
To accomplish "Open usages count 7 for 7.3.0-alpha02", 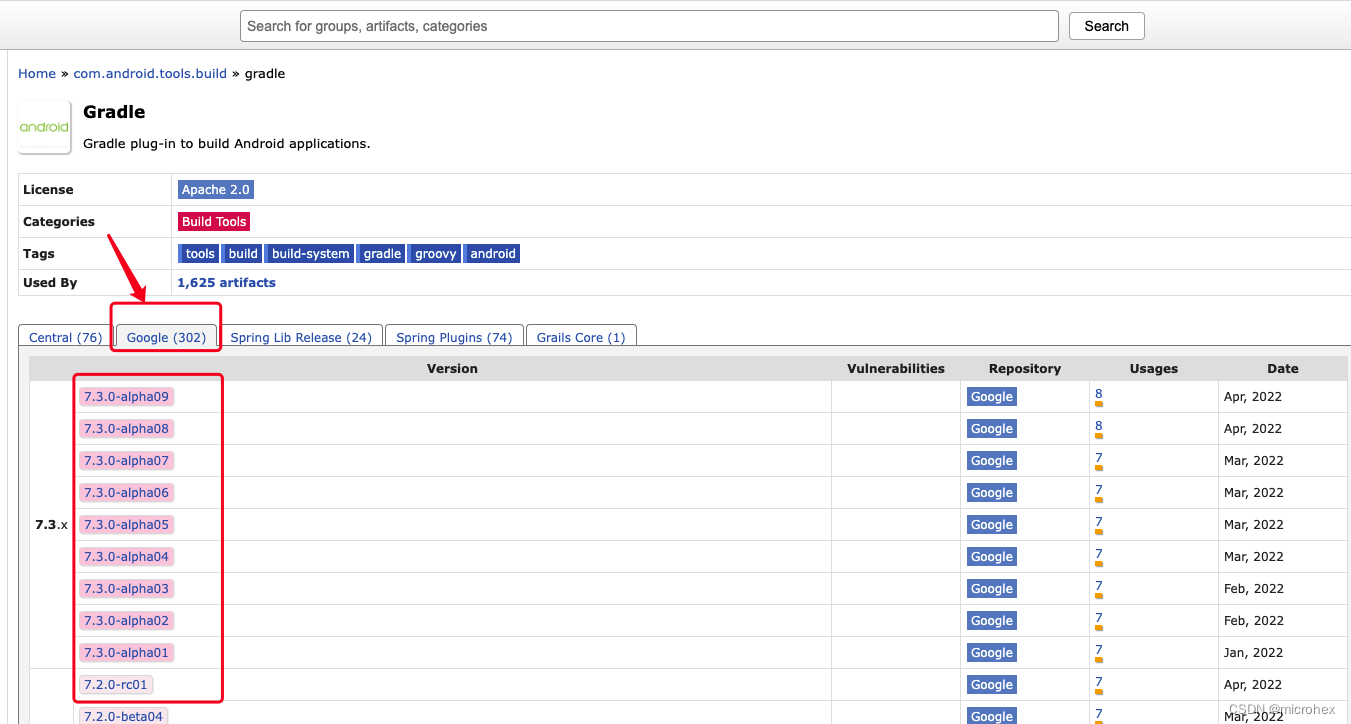I will click(1098, 618).
